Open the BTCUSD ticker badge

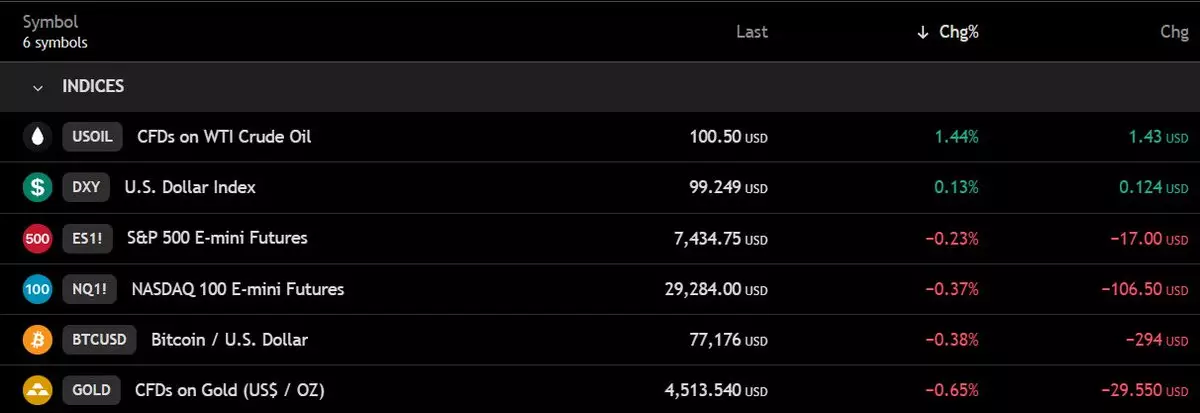point(100,340)
